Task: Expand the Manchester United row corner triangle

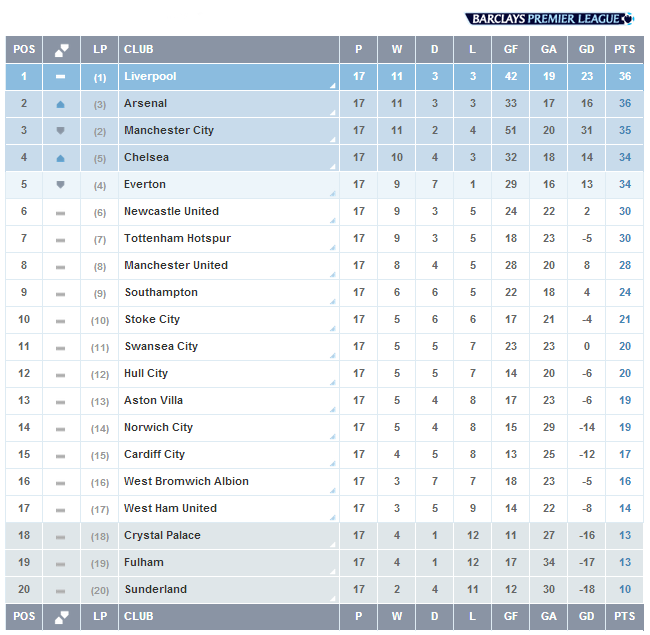Action: pyautogui.click(x=332, y=275)
